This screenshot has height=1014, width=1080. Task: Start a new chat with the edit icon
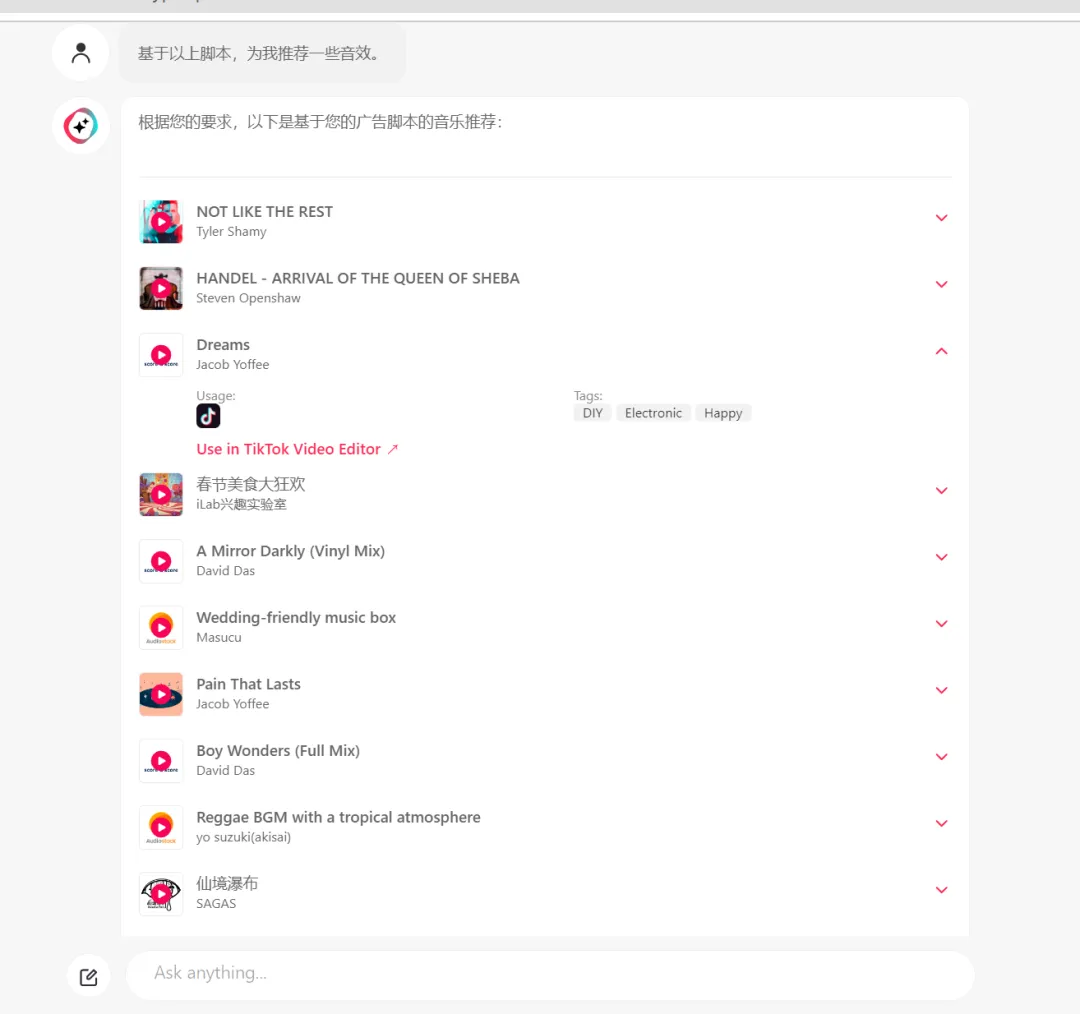[x=88, y=977]
